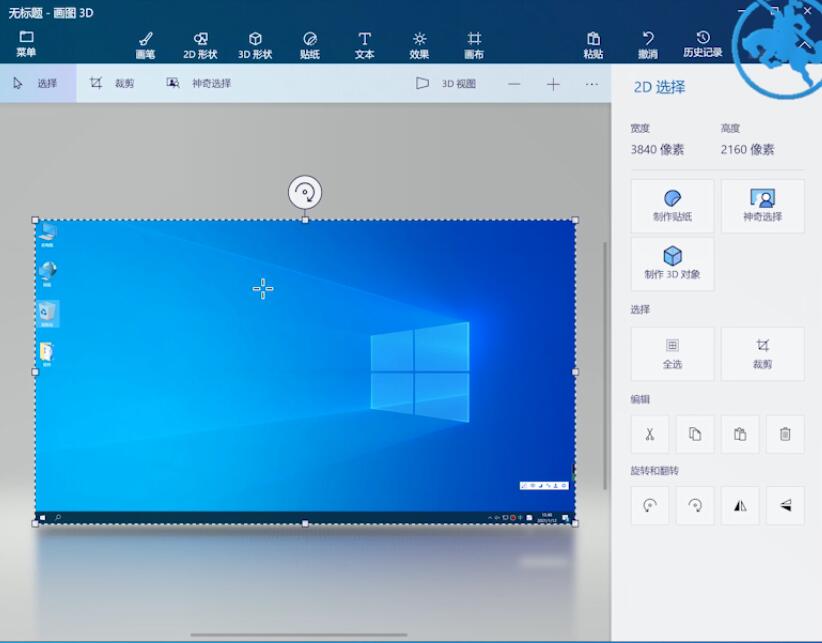Screen dimensions: 822x643
Task: Click the 全选 select-all button
Action: pos(672,353)
